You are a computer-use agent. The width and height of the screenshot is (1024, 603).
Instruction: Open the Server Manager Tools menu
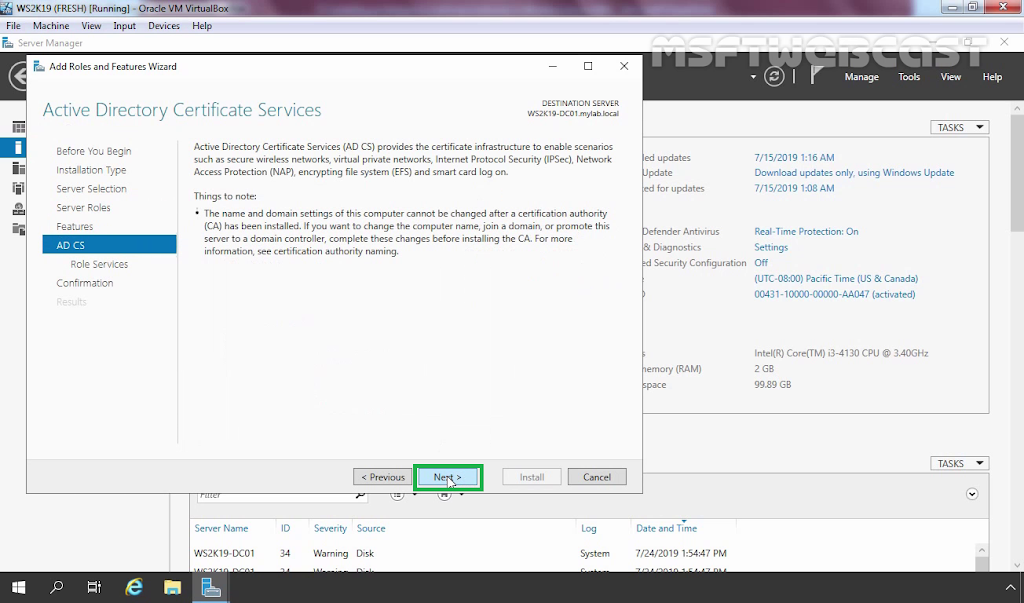click(x=909, y=76)
